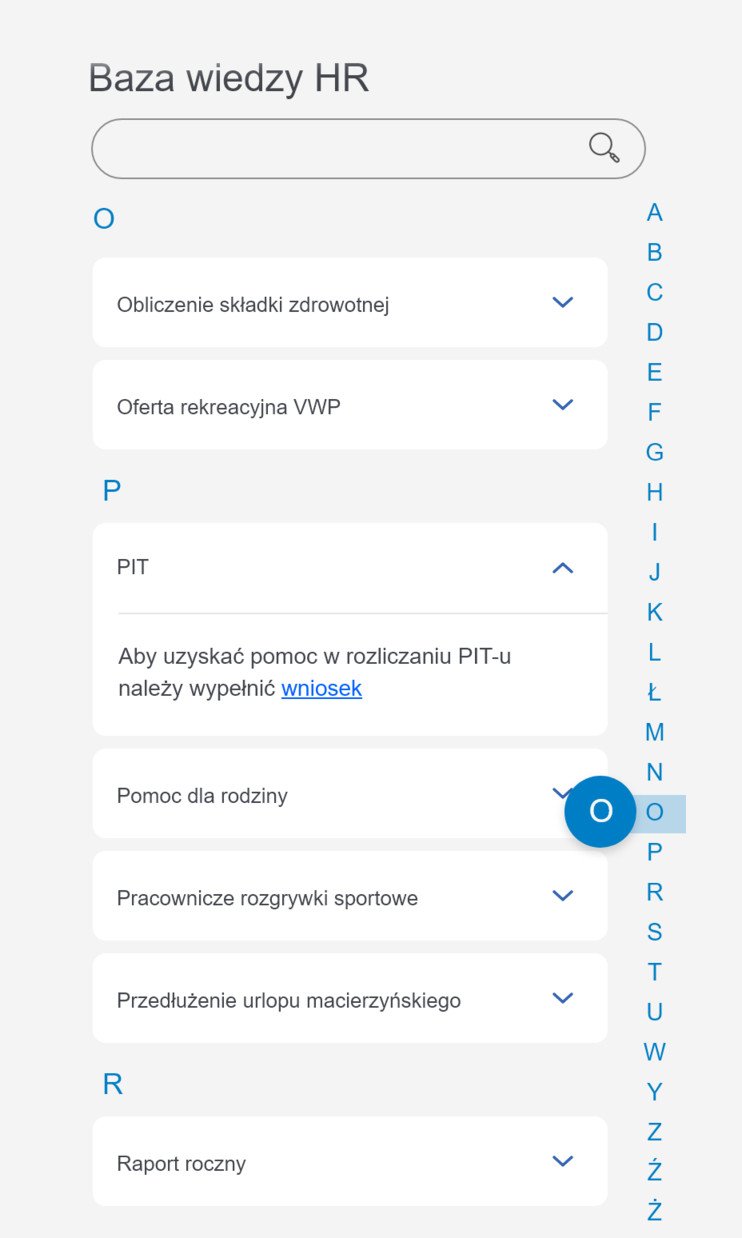Jump to letter R in index
The image size is (742, 1238).
[654, 892]
